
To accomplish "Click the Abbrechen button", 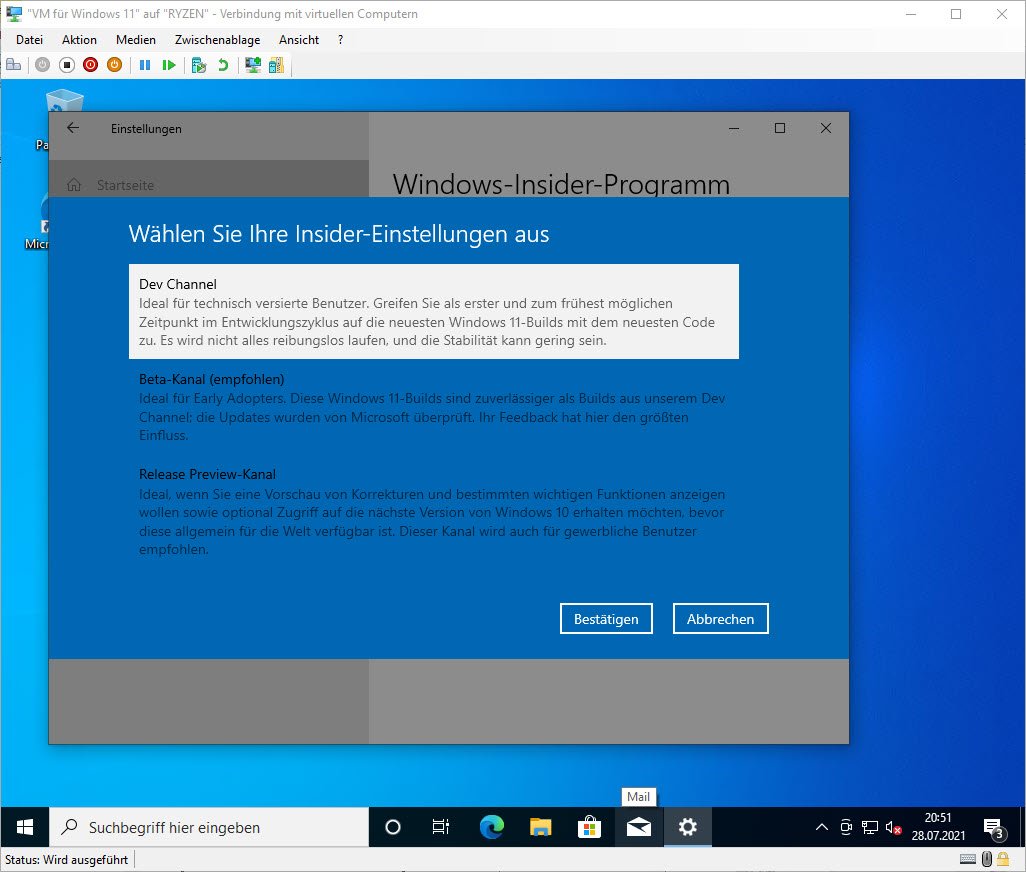I will tap(720, 619).
